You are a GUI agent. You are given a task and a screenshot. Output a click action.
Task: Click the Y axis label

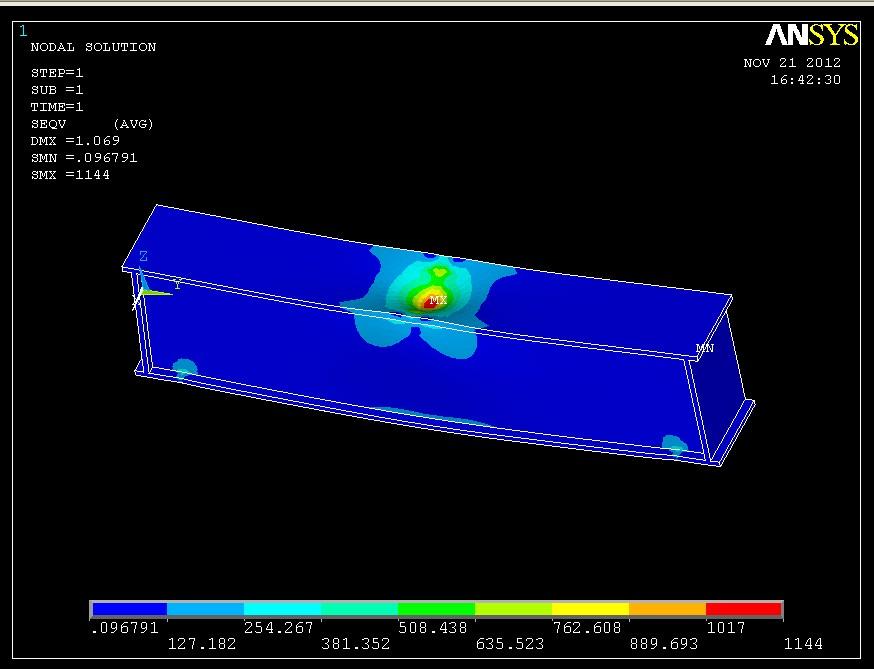(x=177, y=285)
